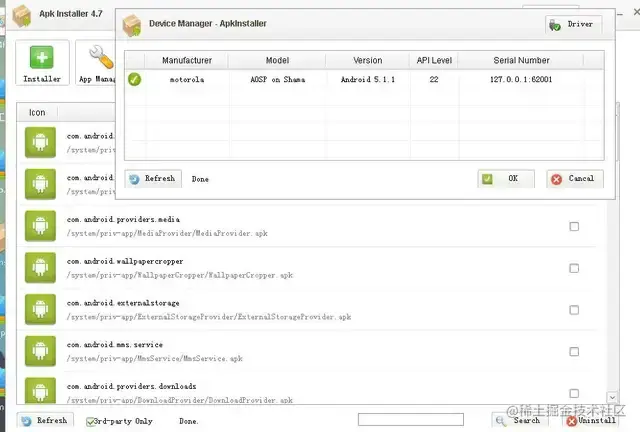The width and height of the screenshot is (640, 432).
Task: Click the MediaProvider.apk path text
Action: 167,234
